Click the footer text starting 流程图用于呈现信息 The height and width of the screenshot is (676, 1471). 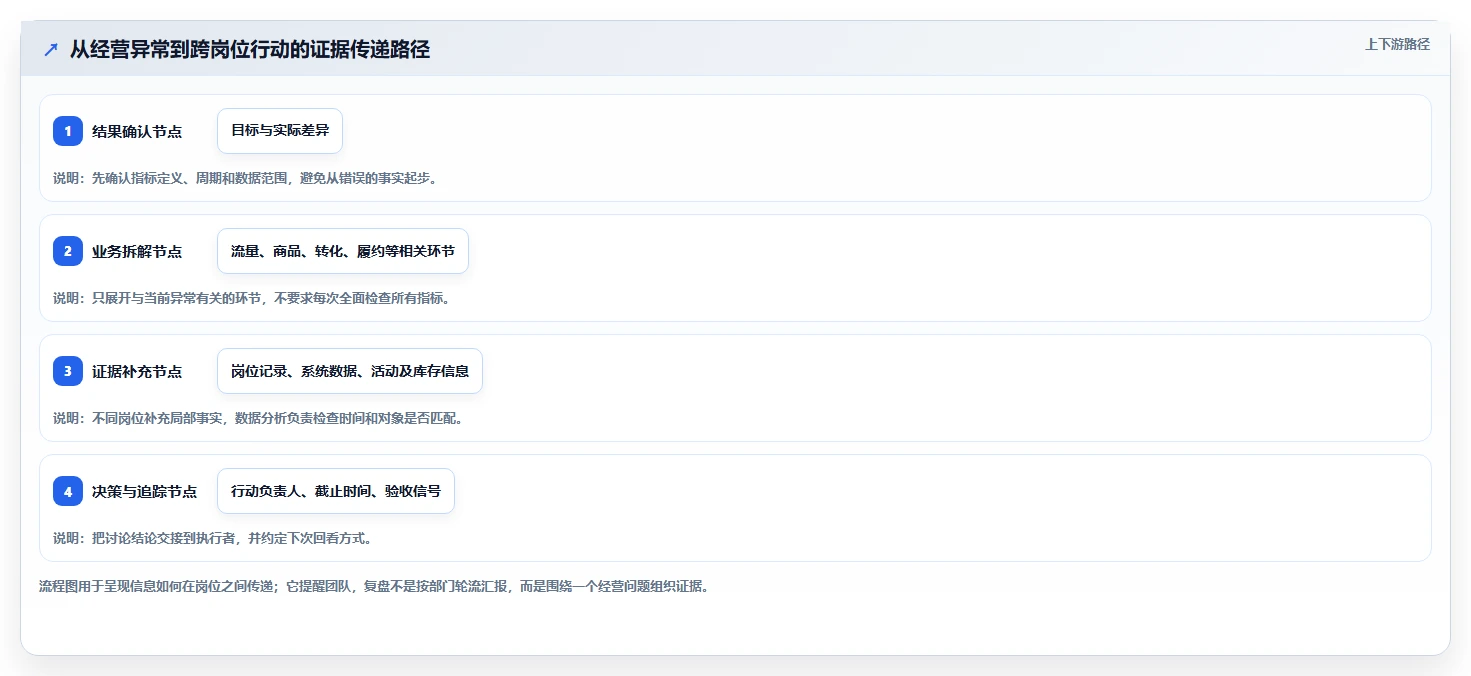374,586
